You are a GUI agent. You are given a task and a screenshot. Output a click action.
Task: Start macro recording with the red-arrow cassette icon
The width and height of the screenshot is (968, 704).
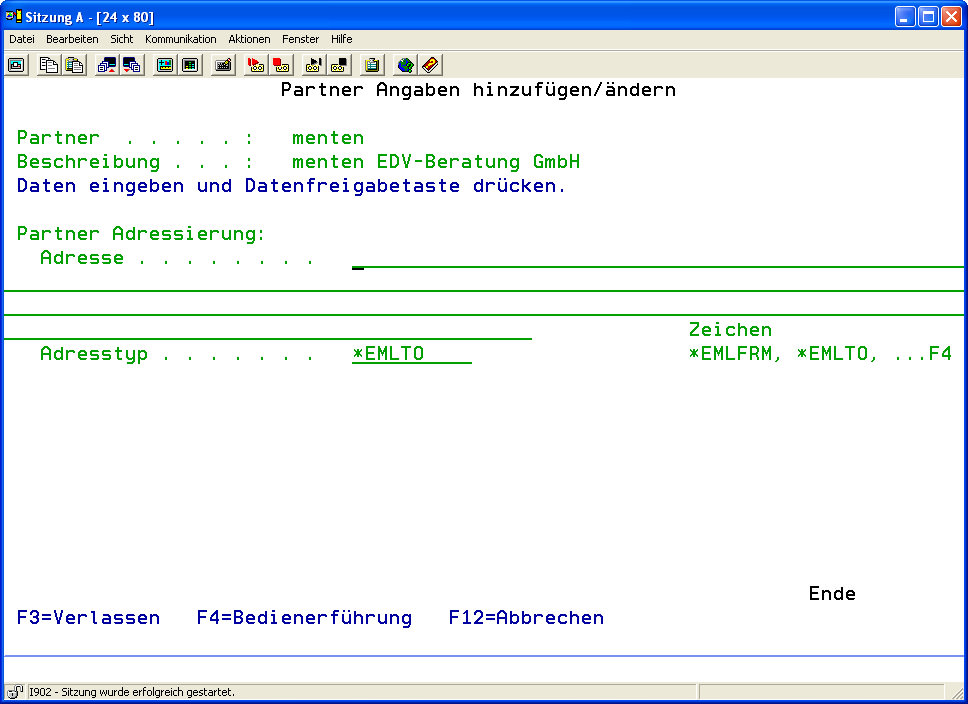pos(256,65)
